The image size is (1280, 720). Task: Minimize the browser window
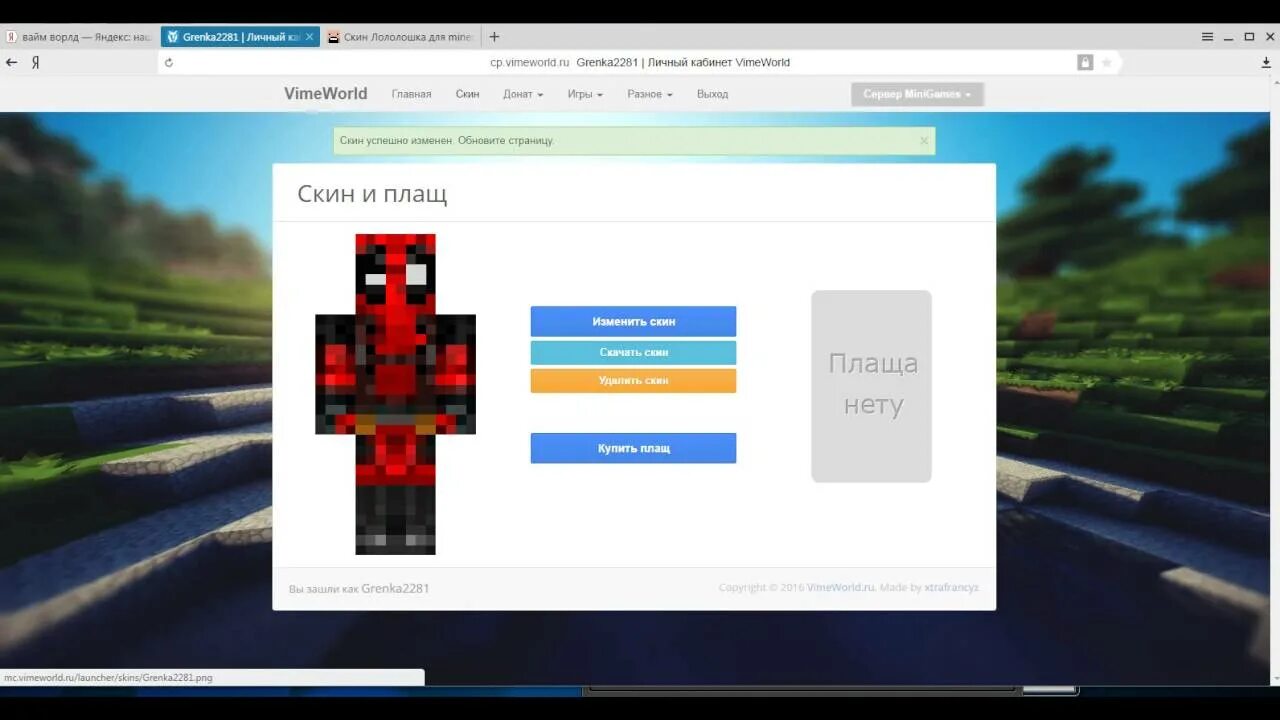tap(1230, 37)
